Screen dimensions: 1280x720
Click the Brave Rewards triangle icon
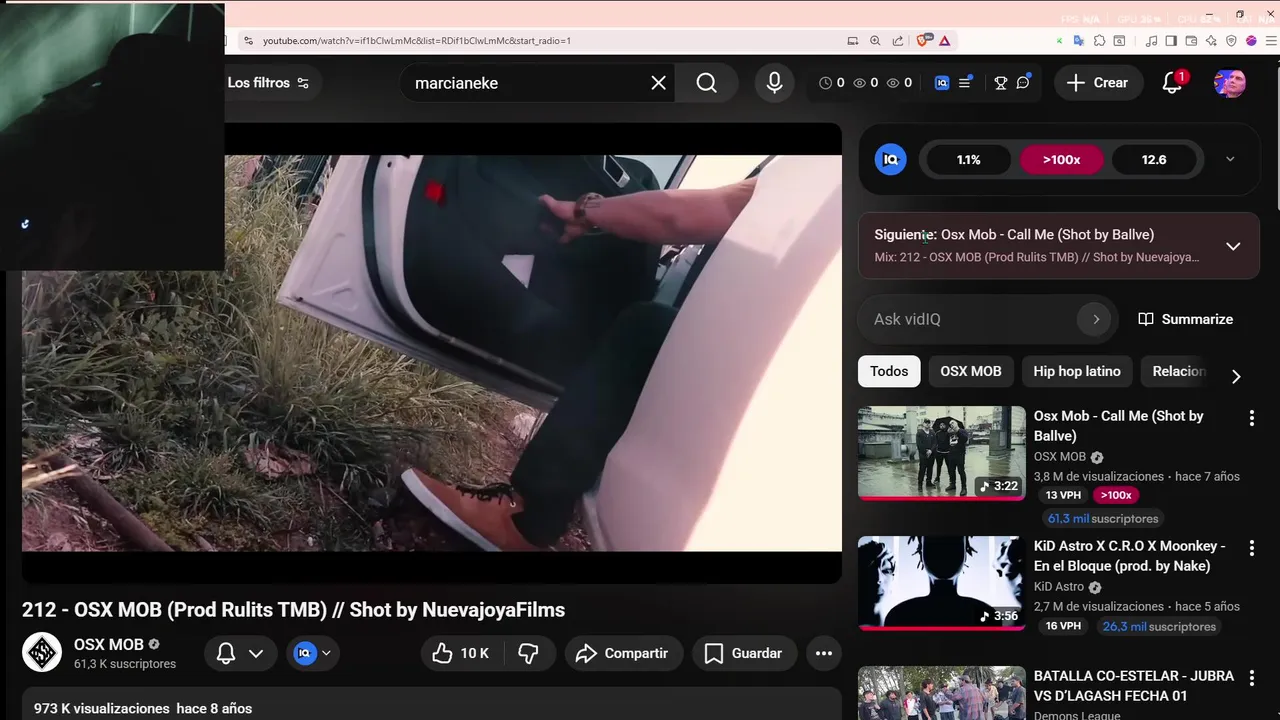click(944, 41)
